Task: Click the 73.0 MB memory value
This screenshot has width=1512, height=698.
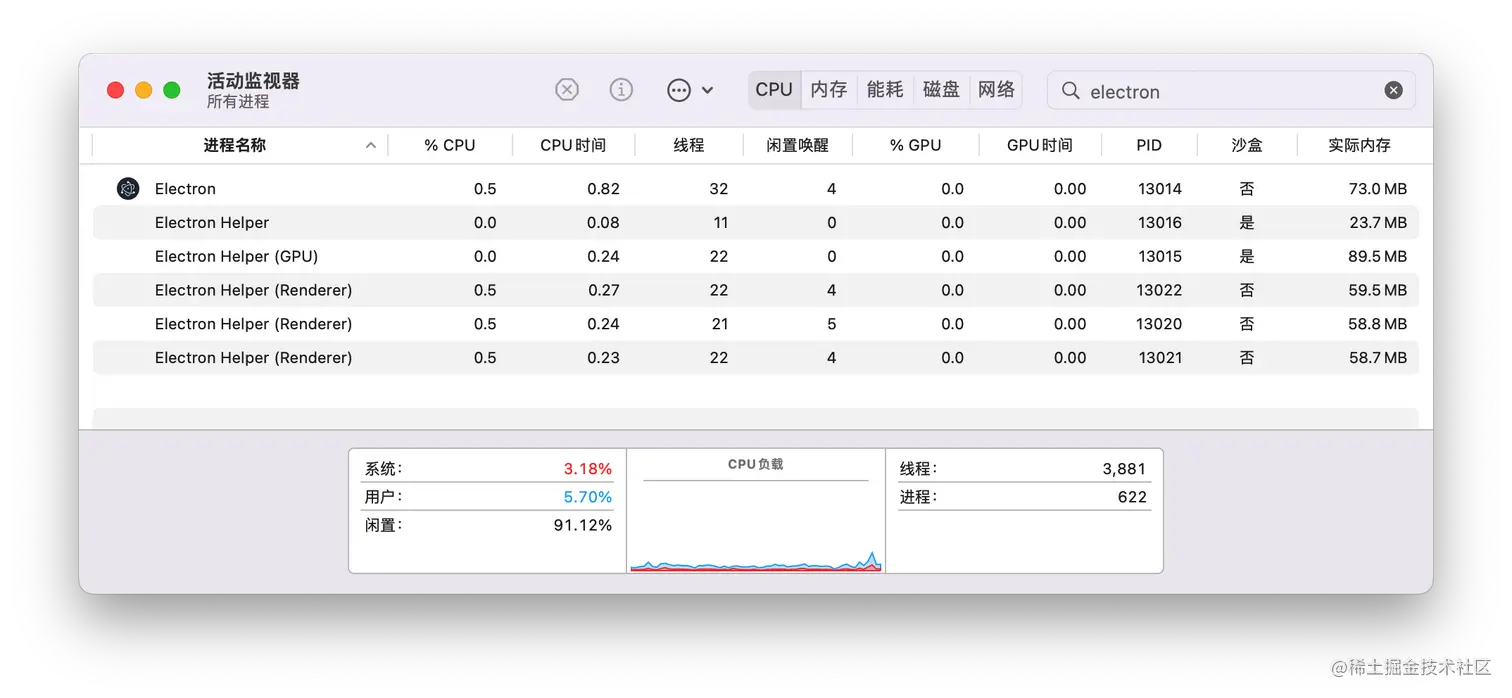Action: coord(1377,188)
